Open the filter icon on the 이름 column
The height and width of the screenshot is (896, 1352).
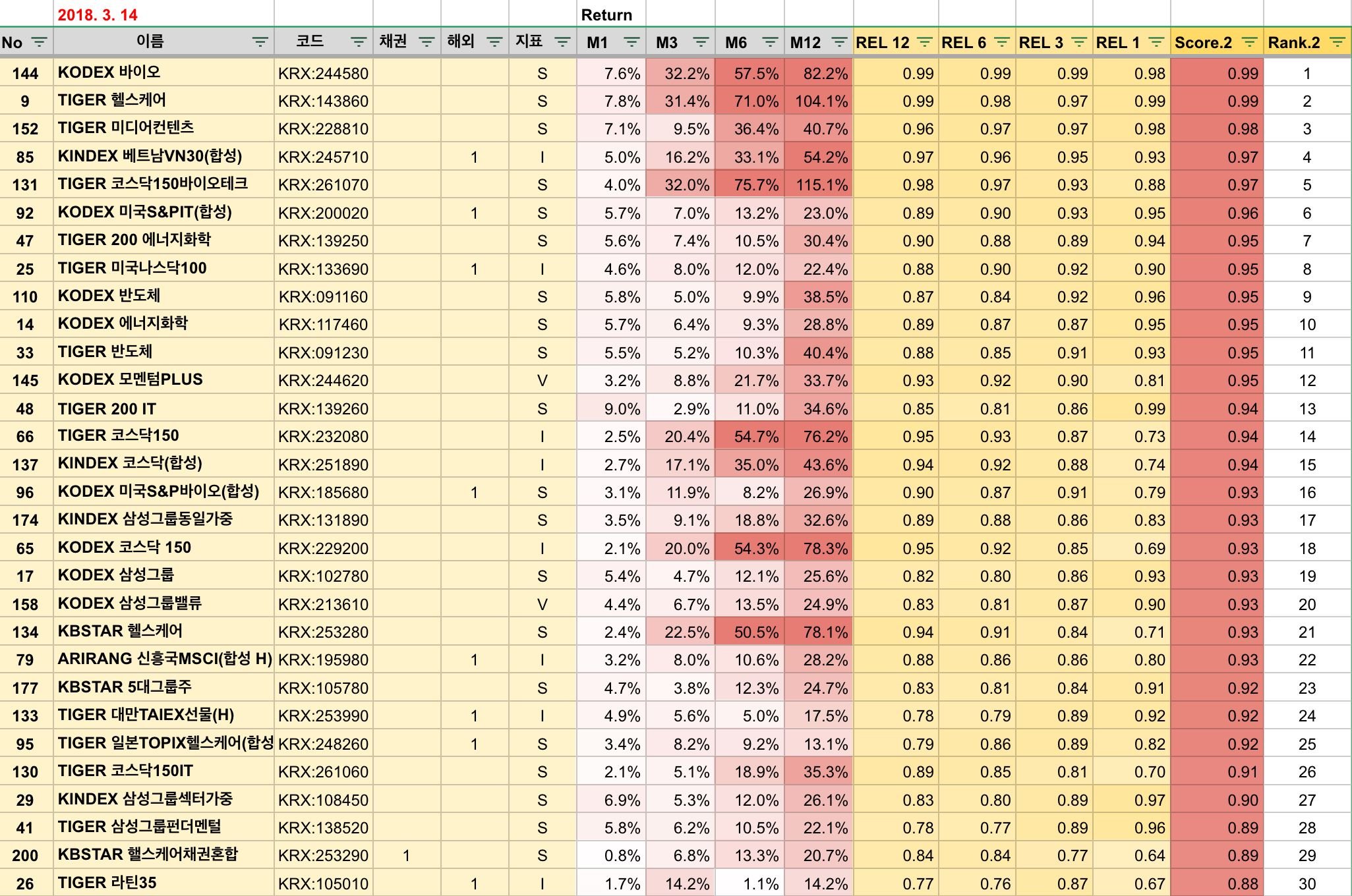click(x=260, y=43)
